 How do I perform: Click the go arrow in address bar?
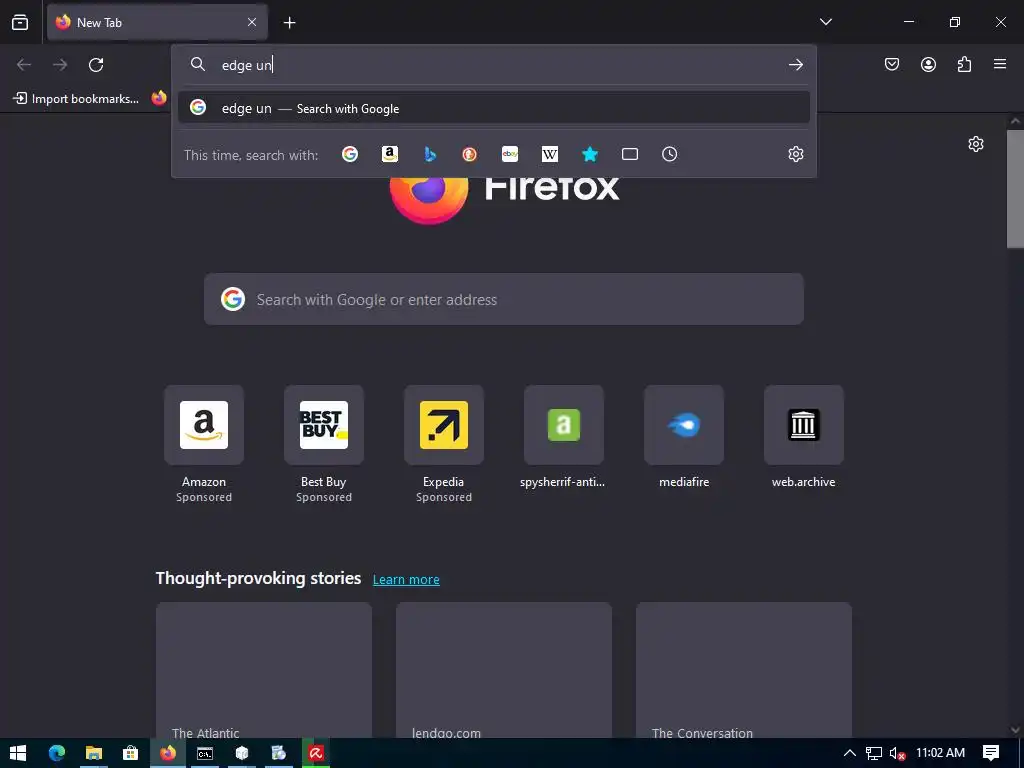(x=795, y=65)
